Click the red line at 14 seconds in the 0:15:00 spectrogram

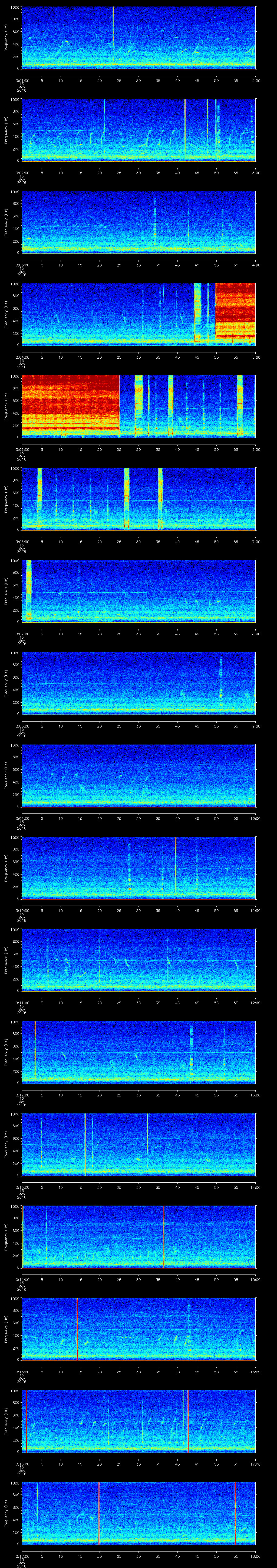pos(77,1328)
